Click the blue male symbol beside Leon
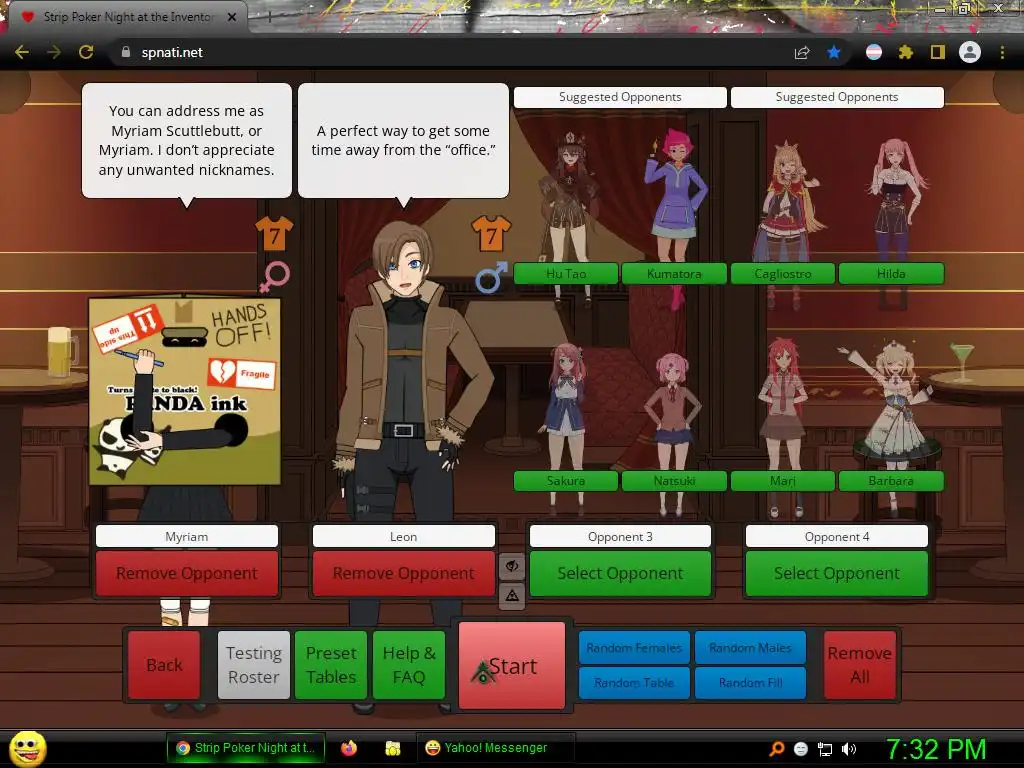This screenshot has width=1024, height=768. point(491,277)
